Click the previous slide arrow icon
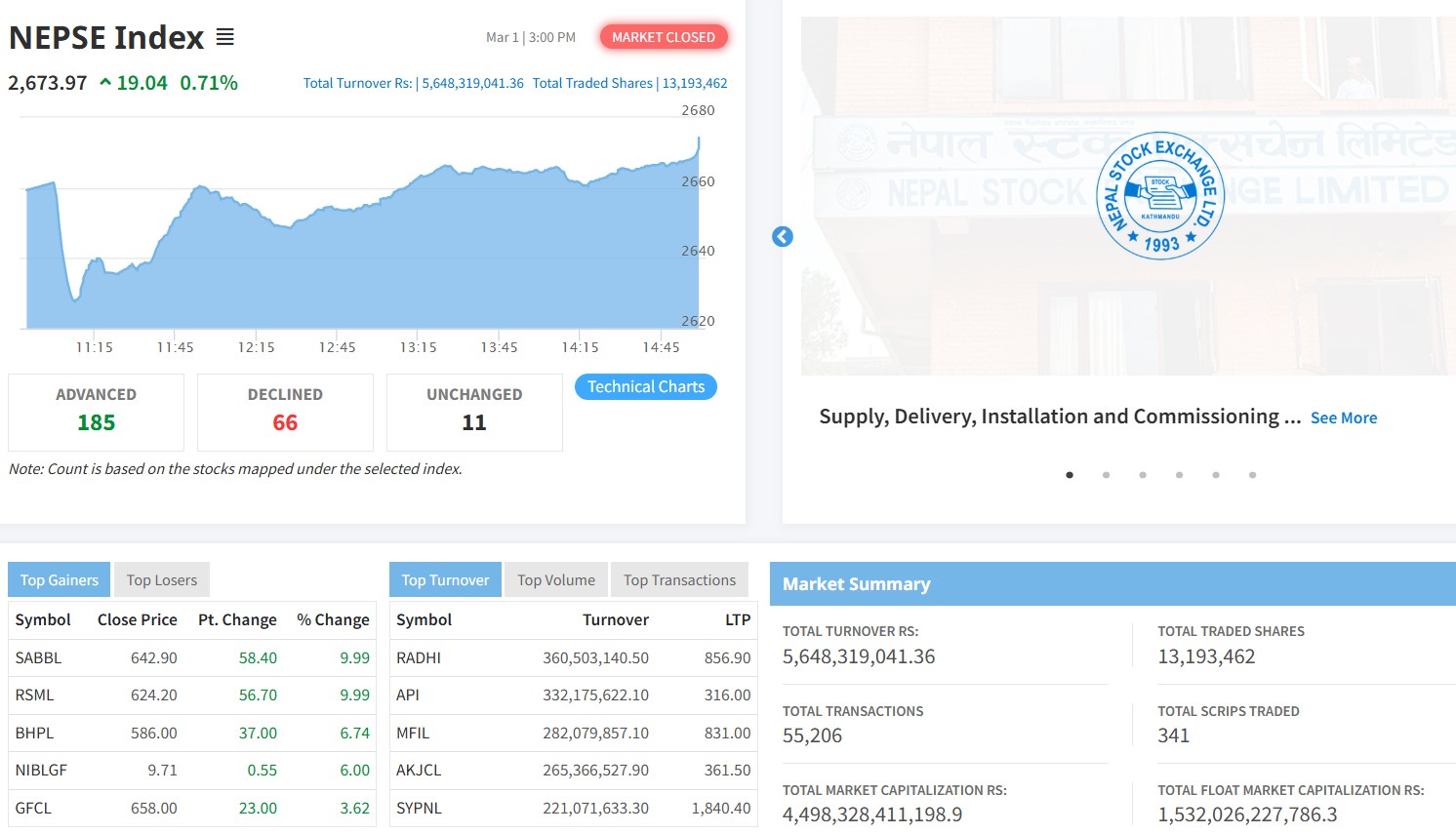The height and width of the screenshot is (834, 1456). click(x=783, y=237)
